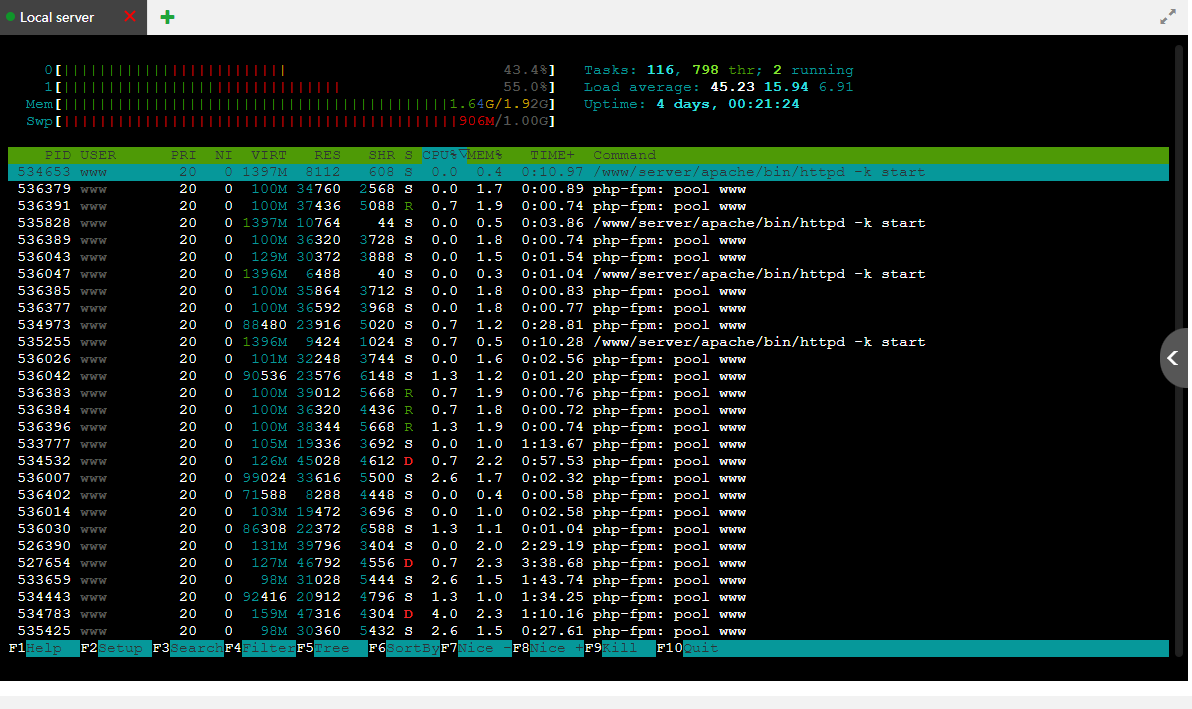Select process row 536402
This screenshot has width=1192, height=709.
[x=588, y=495]
